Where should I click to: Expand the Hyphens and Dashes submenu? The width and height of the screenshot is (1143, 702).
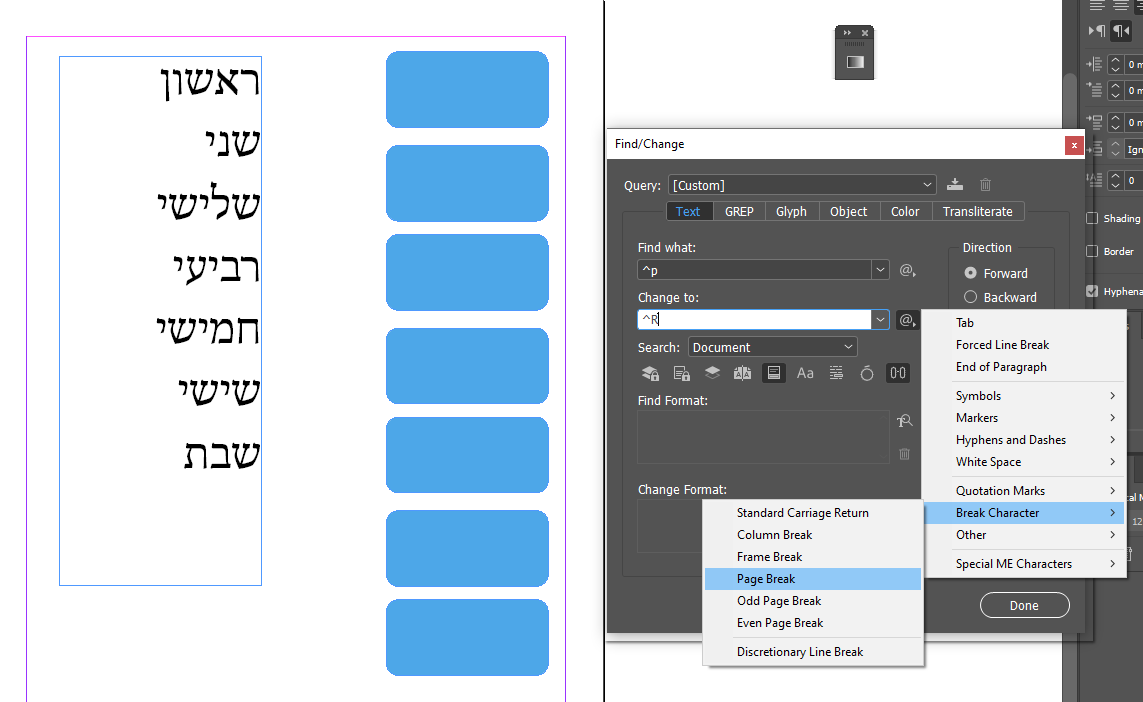tap(1025, 440)
